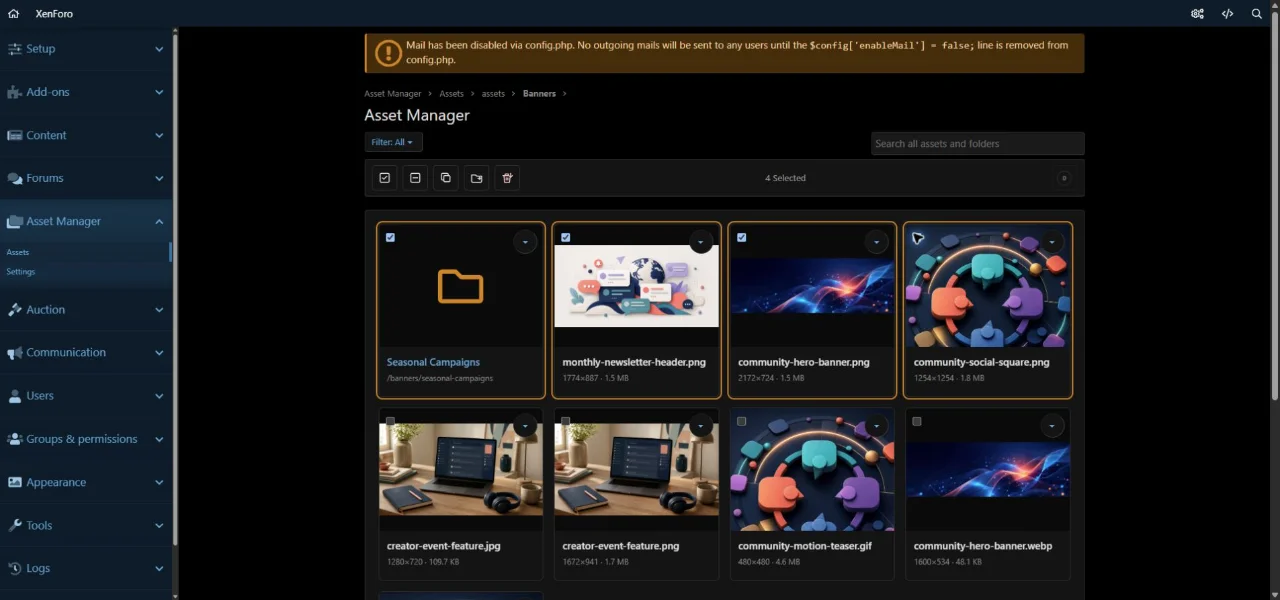Click the community-motion-teaser.gif thumbnail
The height and width of the screenshot is (600, 1280).
812,470
